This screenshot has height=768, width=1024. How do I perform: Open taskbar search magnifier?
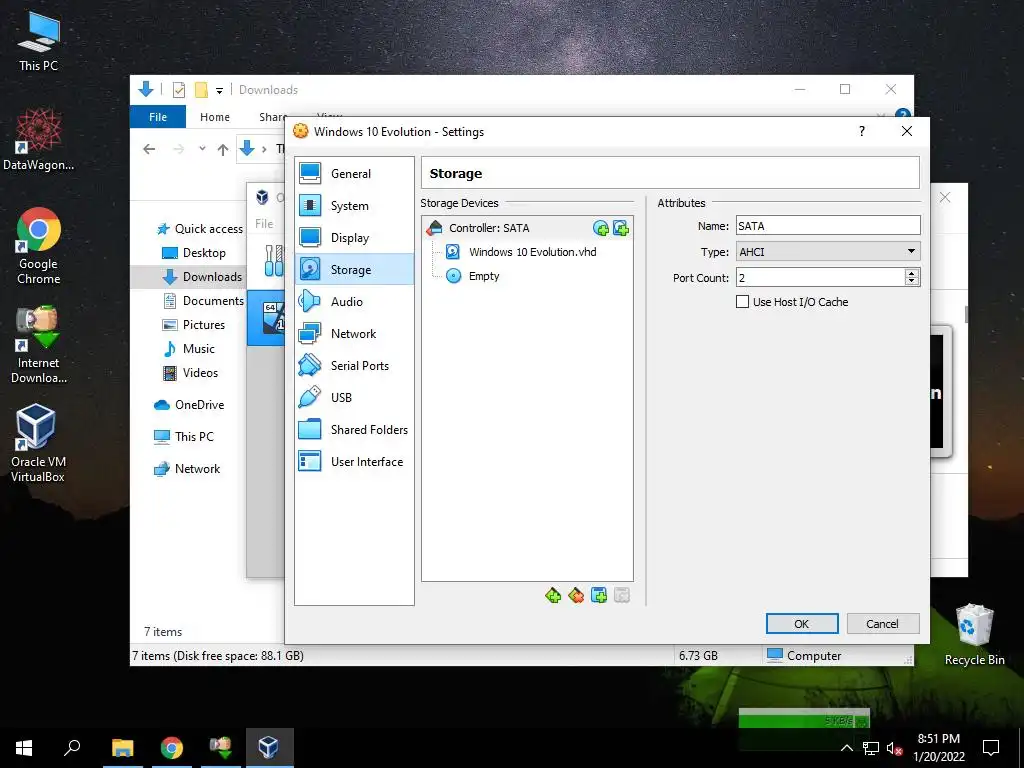(72, 748)
